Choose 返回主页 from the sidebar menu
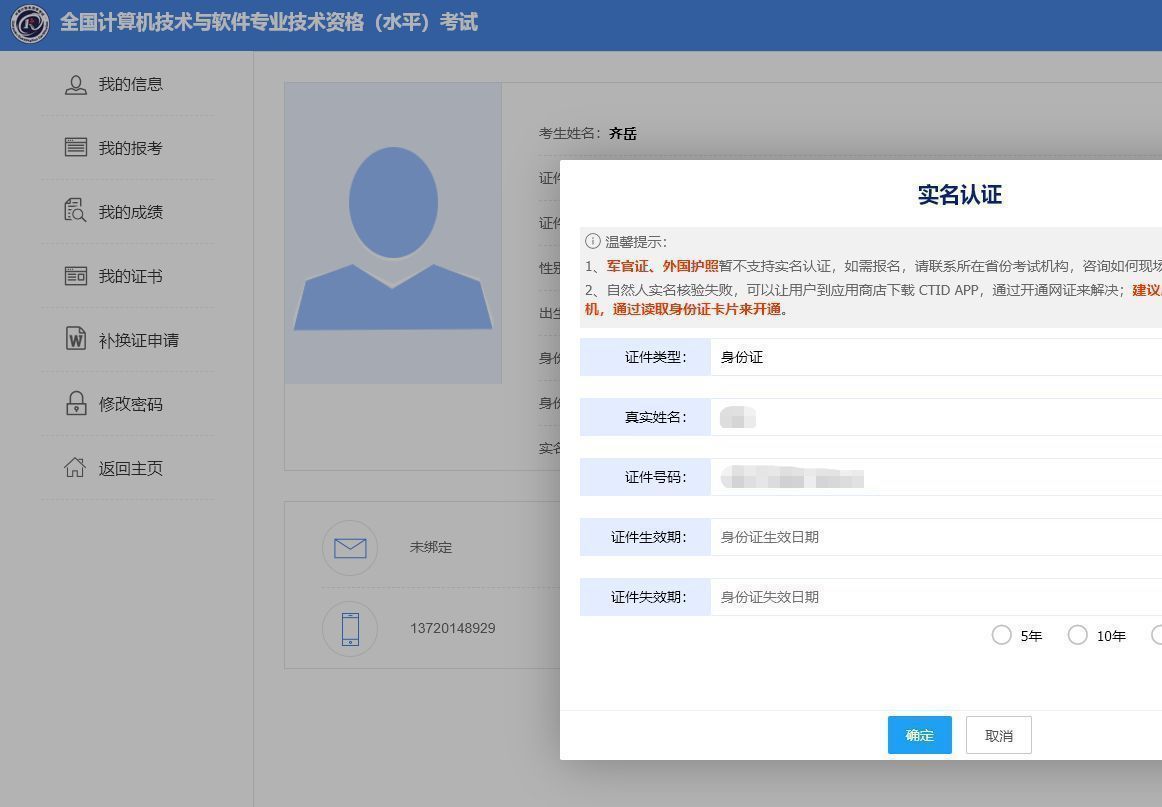This screenshot has width=1162, height=807. coord(77,467)
